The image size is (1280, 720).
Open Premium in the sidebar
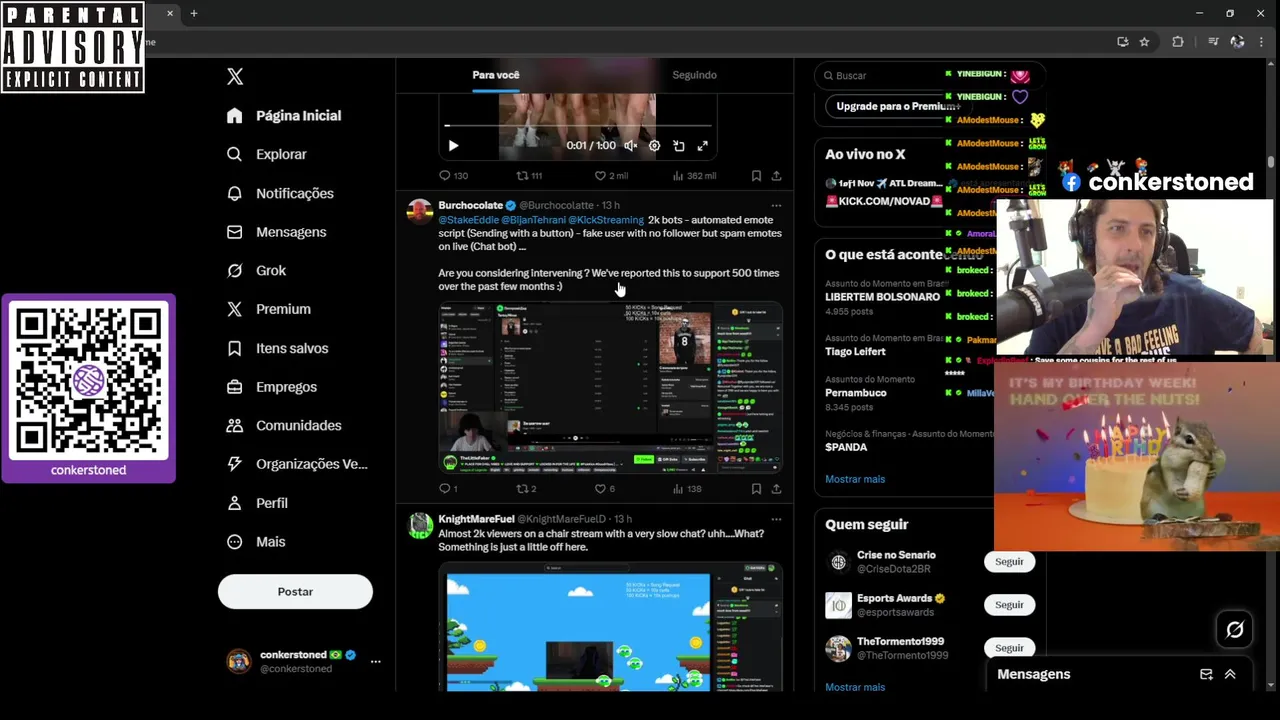pyautogui.click(x=268, y=309)
